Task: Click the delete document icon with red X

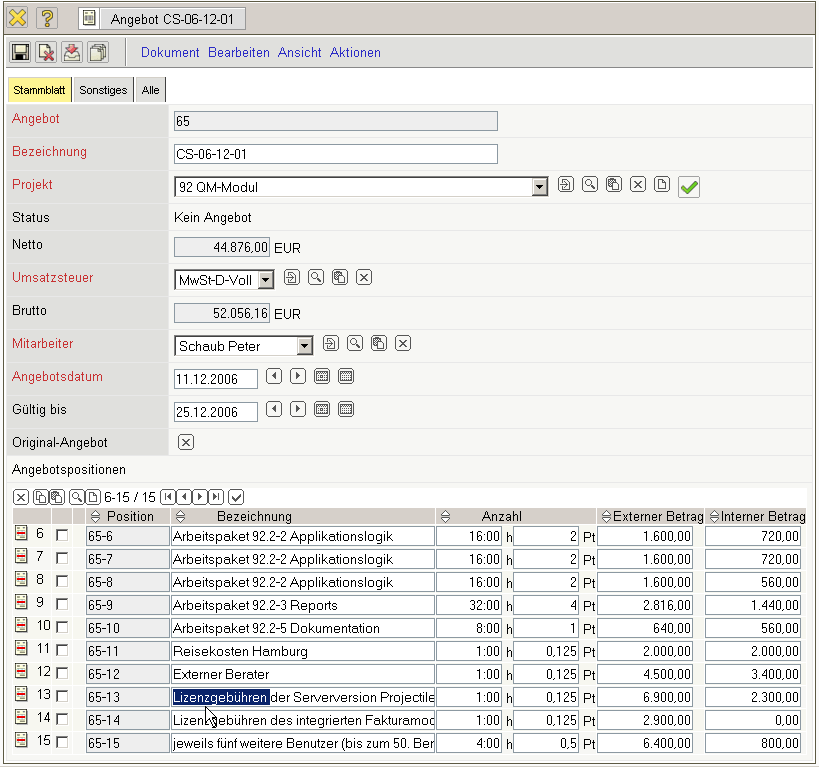Action: point(46,52)
